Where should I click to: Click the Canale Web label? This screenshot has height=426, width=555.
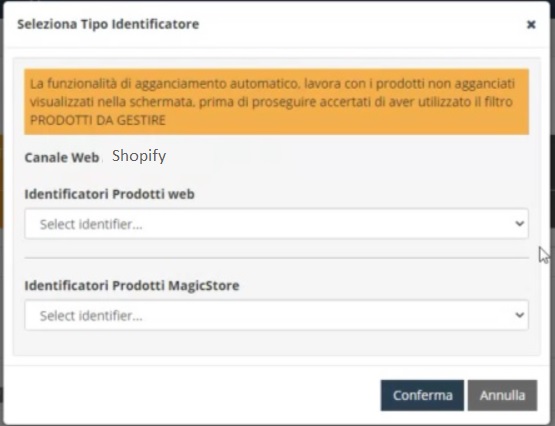62,157
